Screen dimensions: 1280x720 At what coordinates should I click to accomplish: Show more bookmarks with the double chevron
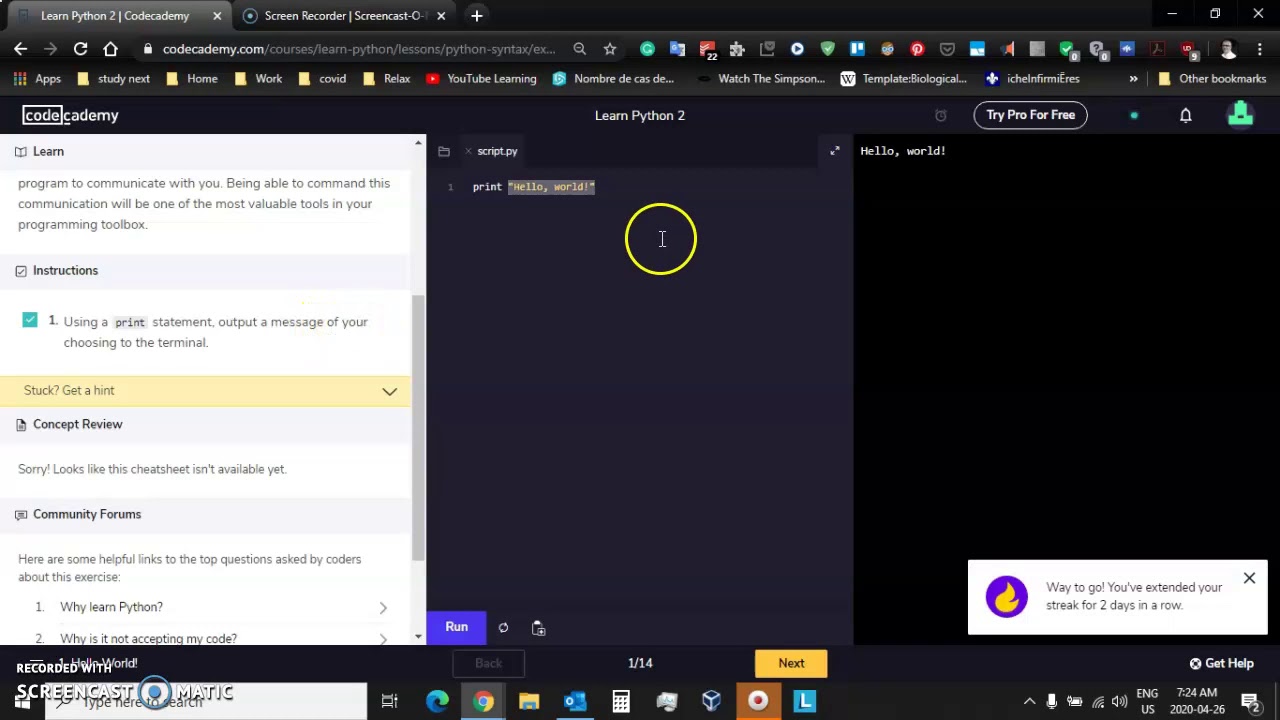click(1133, 78)
